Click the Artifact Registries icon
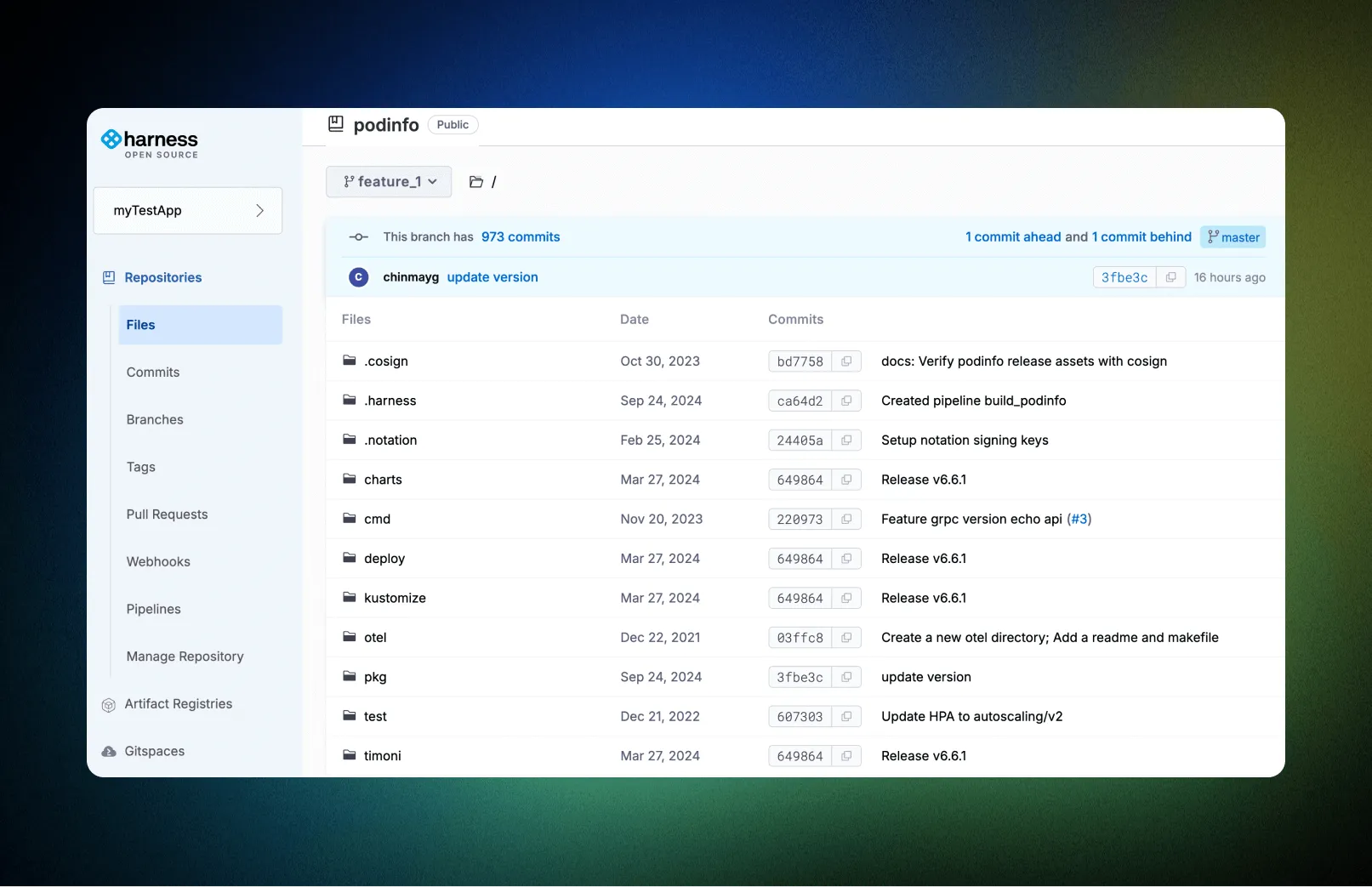The width and height of the screenshot is (1372, 887). [109, 704]
